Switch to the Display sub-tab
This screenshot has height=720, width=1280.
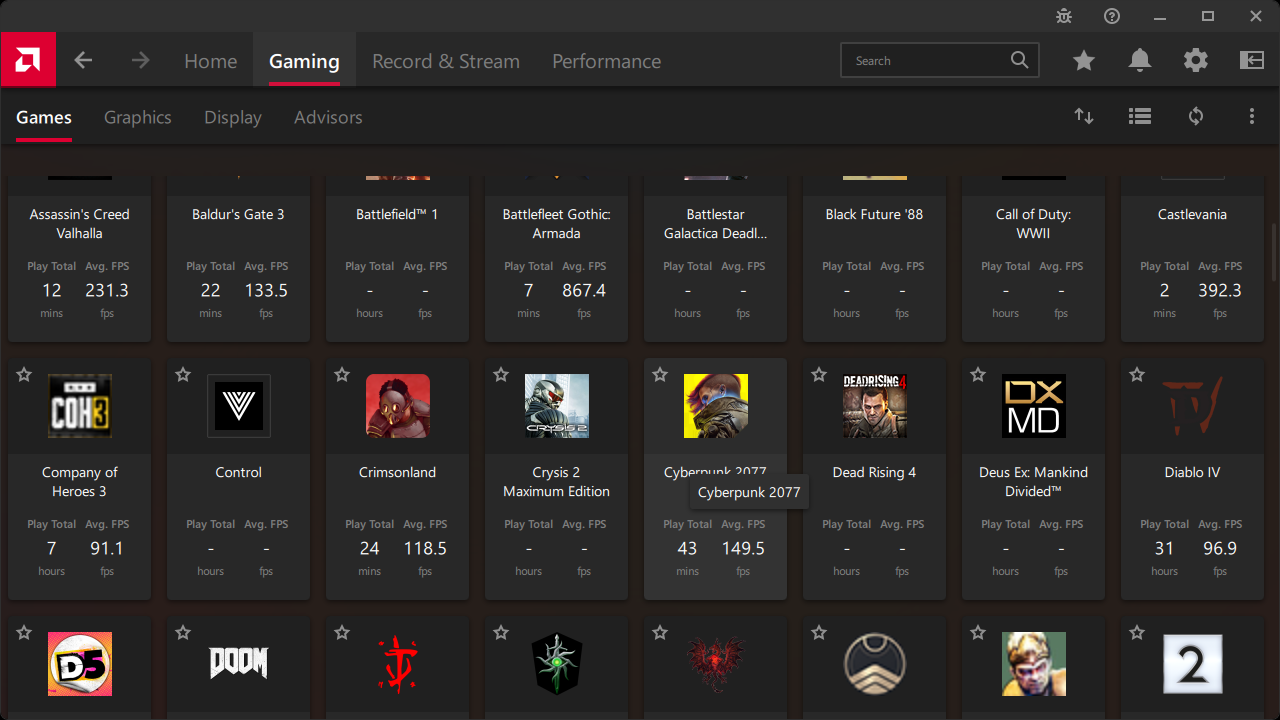[233, 117]
